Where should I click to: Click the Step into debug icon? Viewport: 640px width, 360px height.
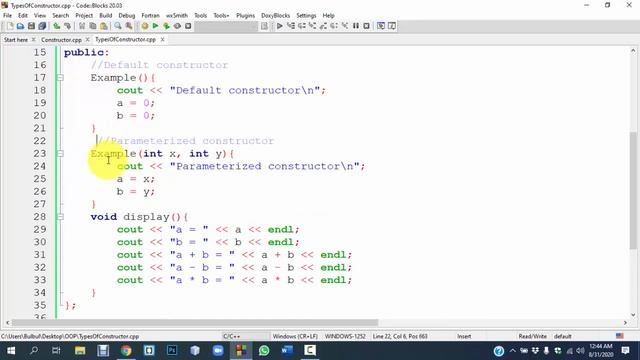pos(312,26)
